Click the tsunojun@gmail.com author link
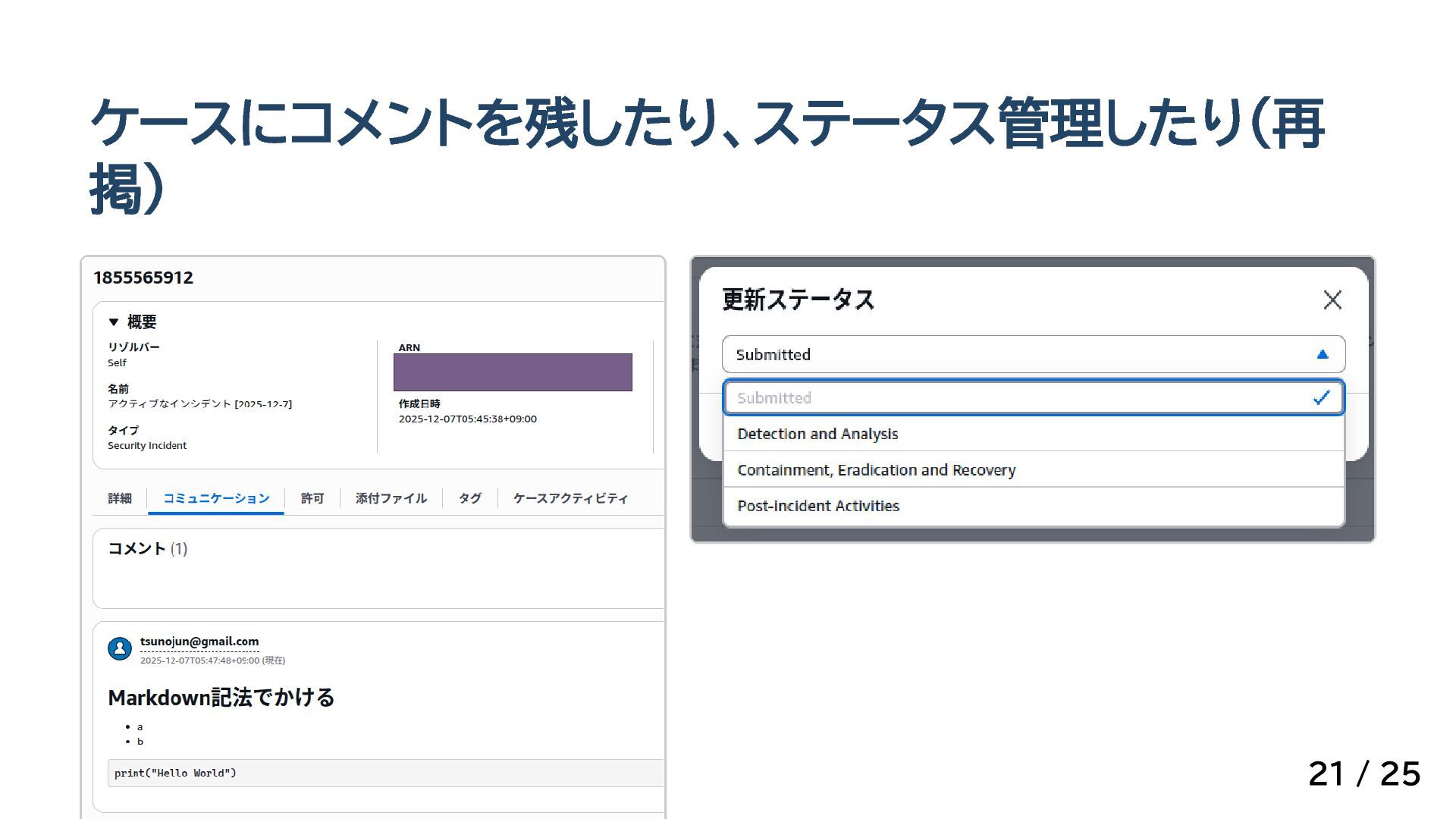 point(199,642)
